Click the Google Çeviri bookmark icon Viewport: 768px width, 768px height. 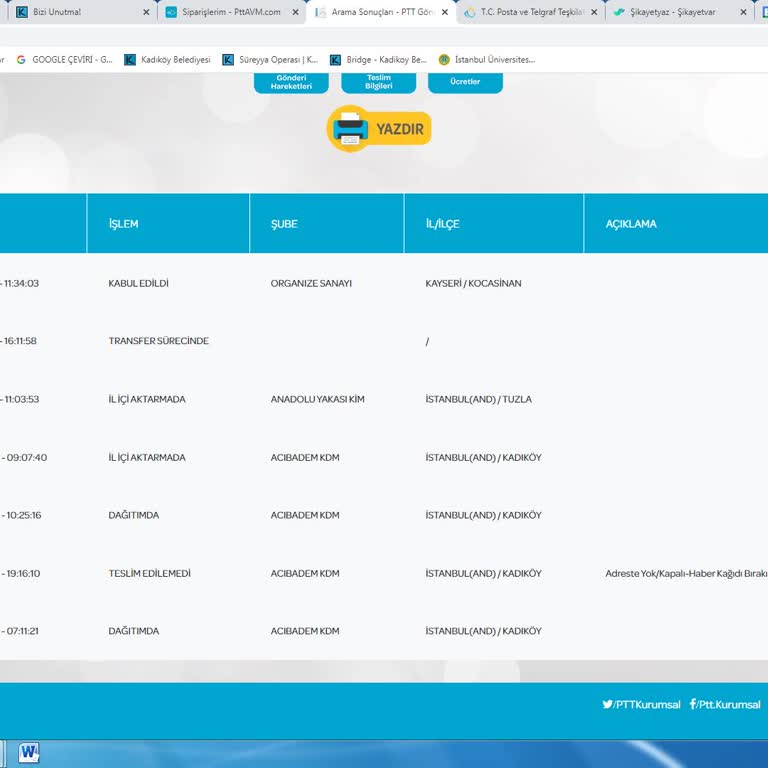(x=21, y=60)
